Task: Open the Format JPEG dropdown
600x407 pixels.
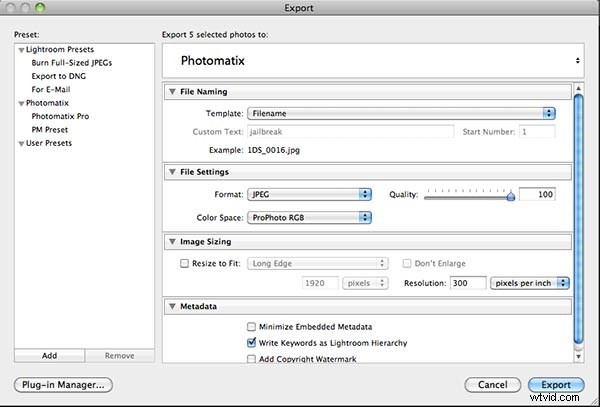Action: (x=308, y=194)
